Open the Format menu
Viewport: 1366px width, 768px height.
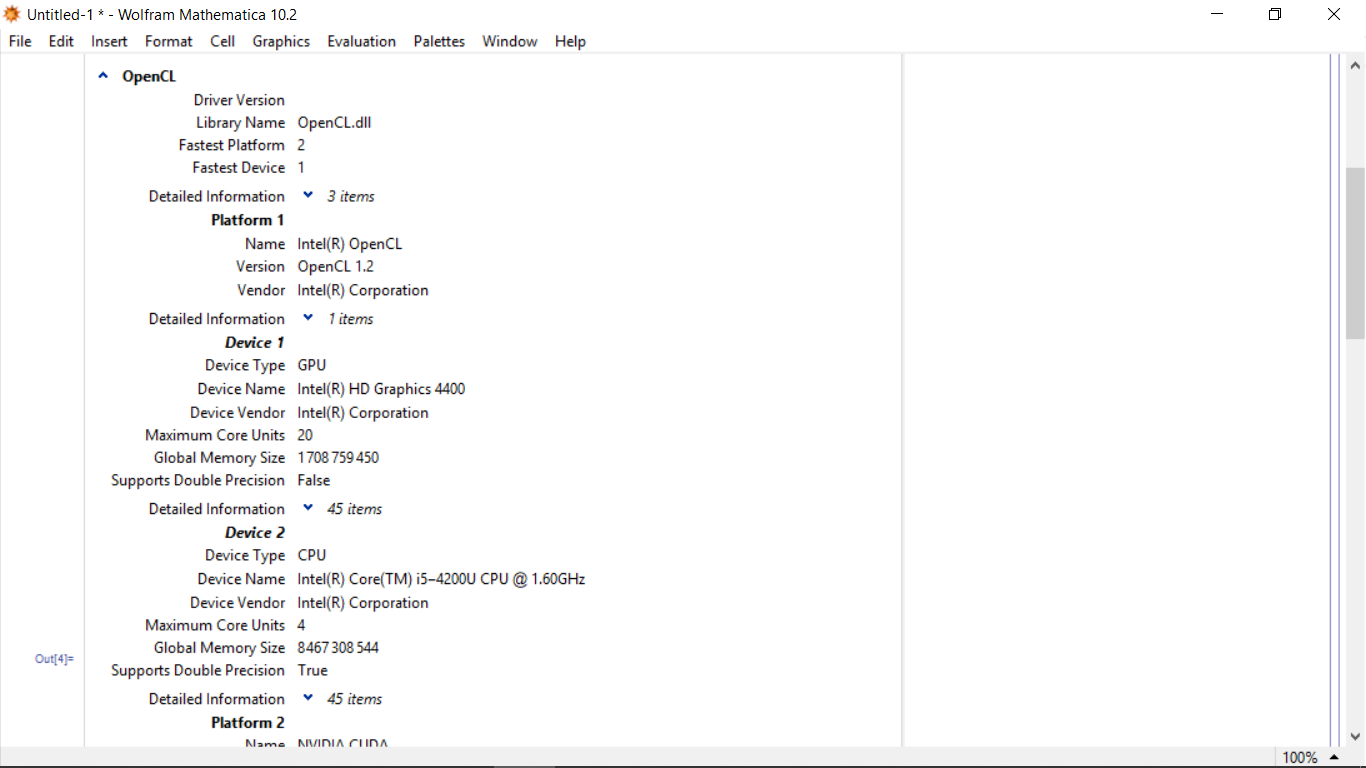168,41
